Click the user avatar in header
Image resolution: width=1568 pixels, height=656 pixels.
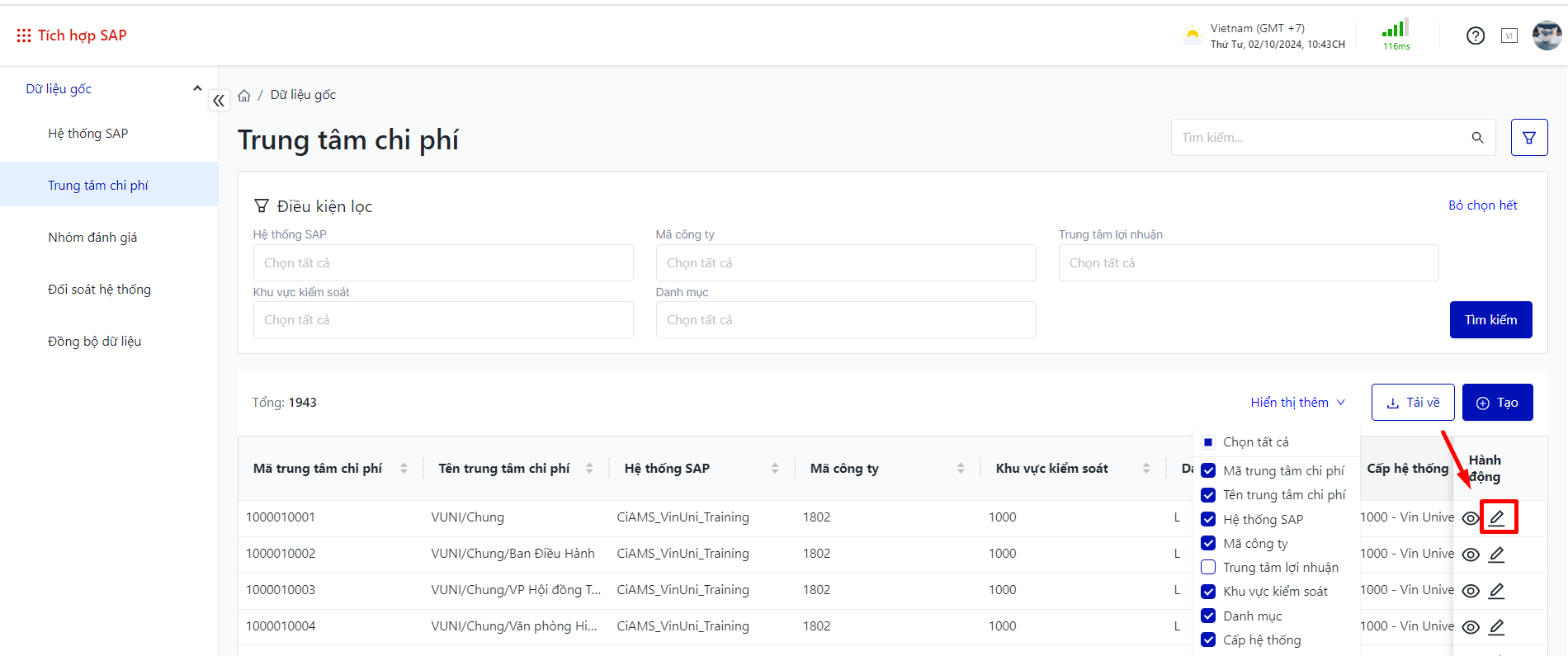click(x=1546, y=35)
